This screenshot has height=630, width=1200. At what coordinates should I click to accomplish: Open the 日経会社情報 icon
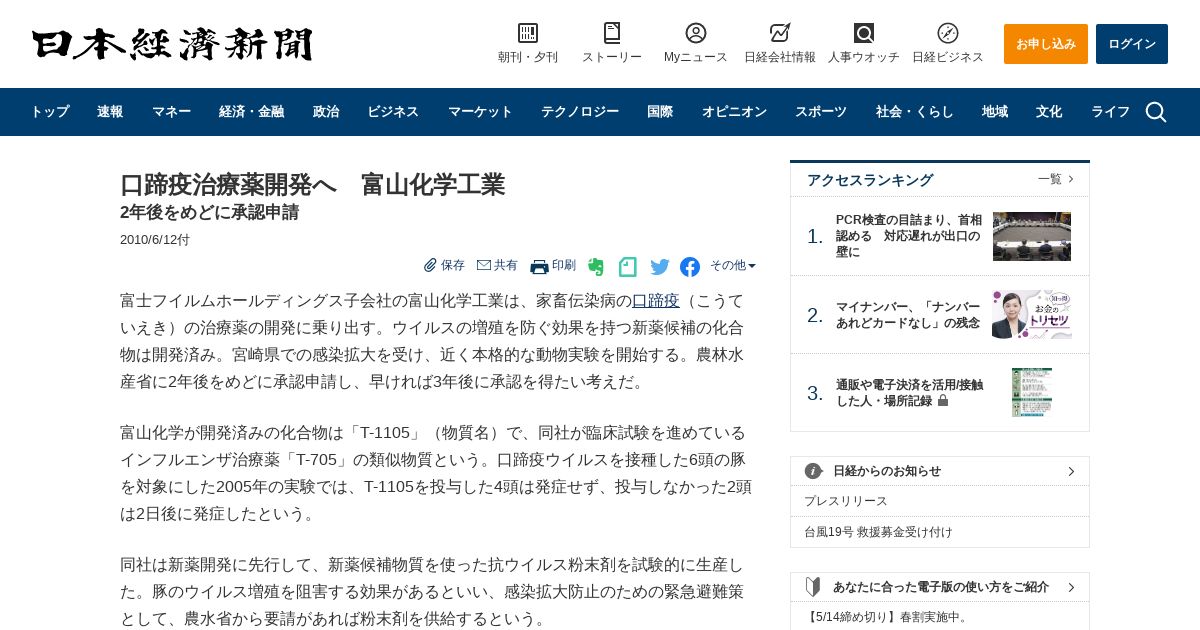pyautogui.click(x=780, y=33)
